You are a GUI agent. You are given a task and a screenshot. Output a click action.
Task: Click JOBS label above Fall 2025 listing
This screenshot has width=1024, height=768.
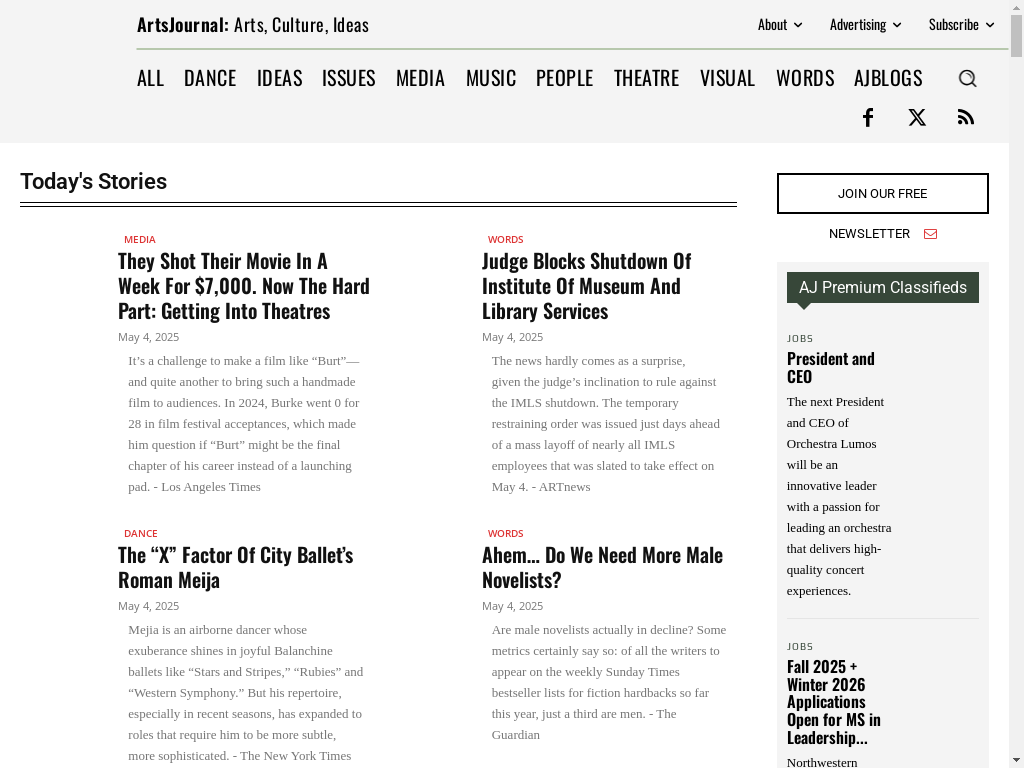(800, 647)
